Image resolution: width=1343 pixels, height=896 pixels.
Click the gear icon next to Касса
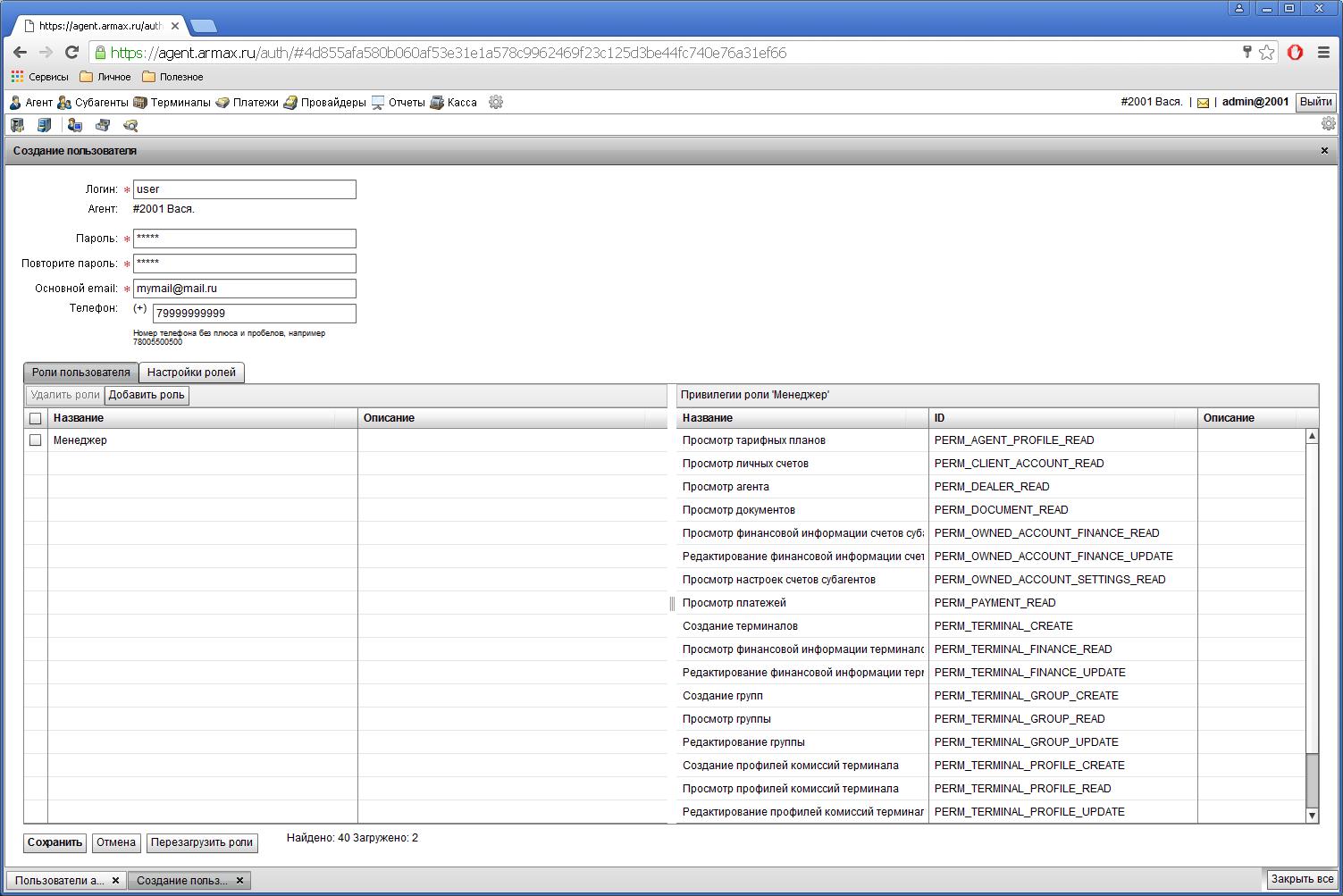pyautogui.click(x=496, y=103)
